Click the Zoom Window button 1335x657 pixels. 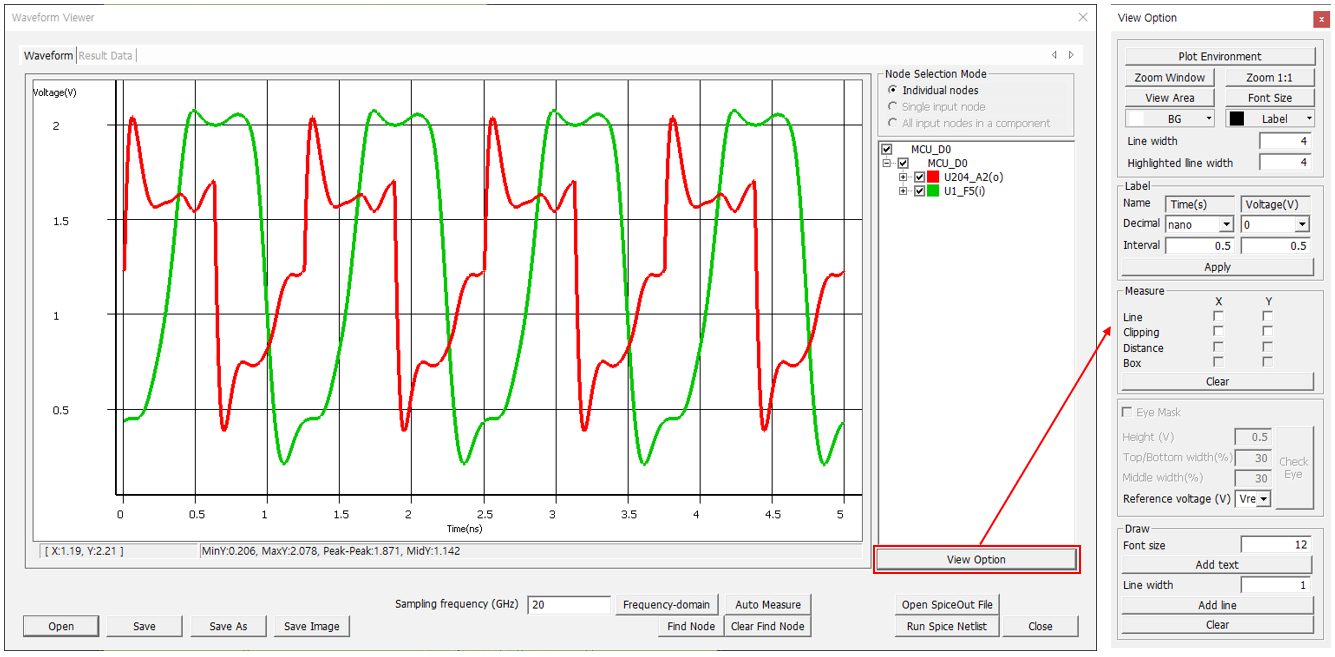click(1169, 77)
